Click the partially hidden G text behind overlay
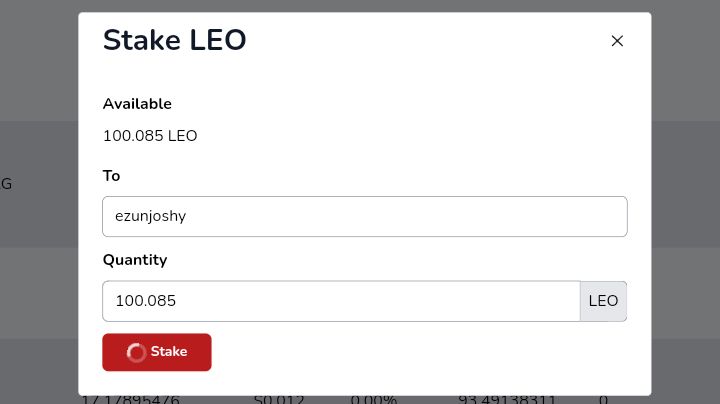The image size is (720, 404). click(6, 184)
